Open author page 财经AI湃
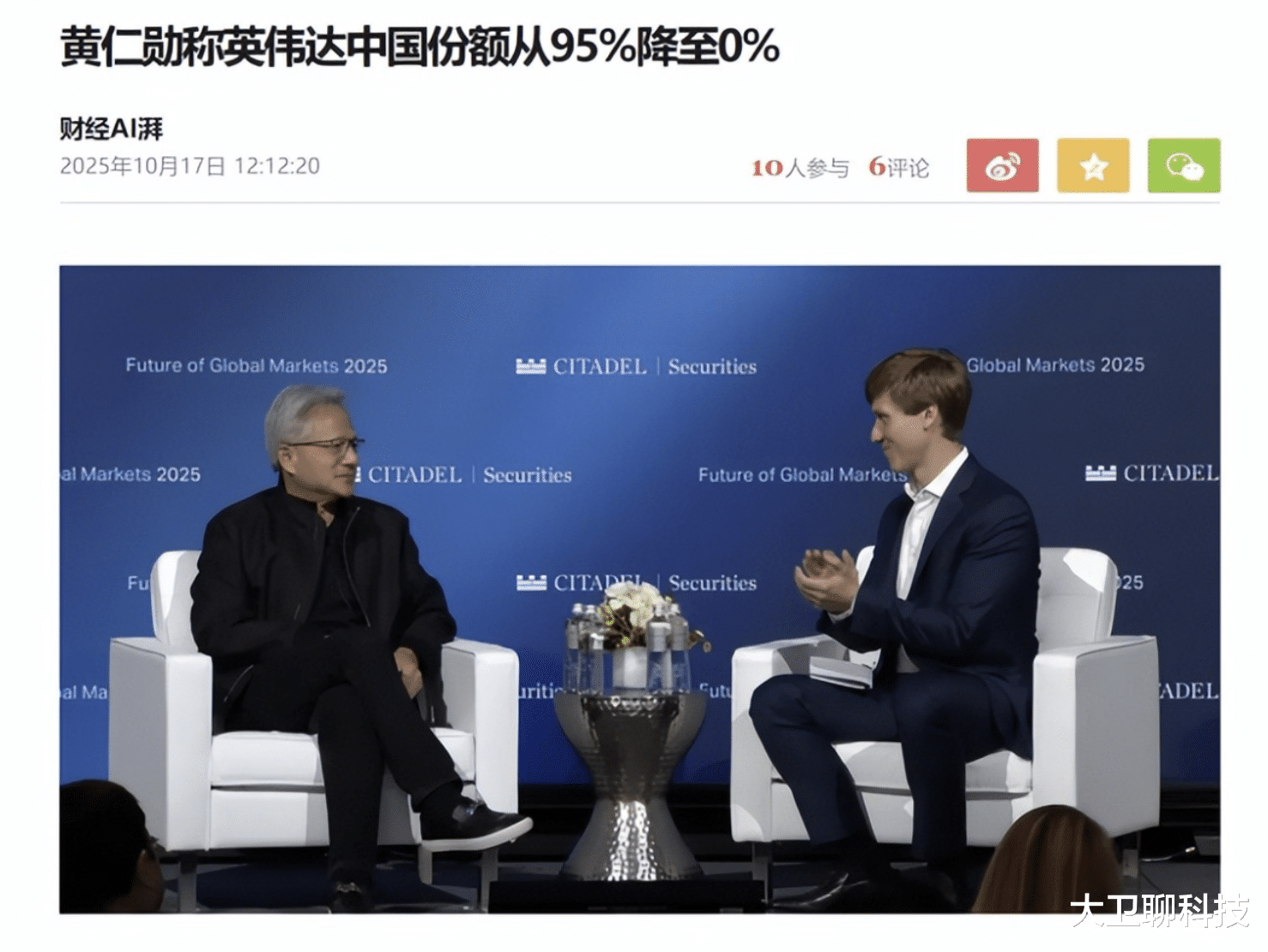Image resolution: width=1268 pixels, height=952 pixels. pyautogui.click(x=112, y=130)
